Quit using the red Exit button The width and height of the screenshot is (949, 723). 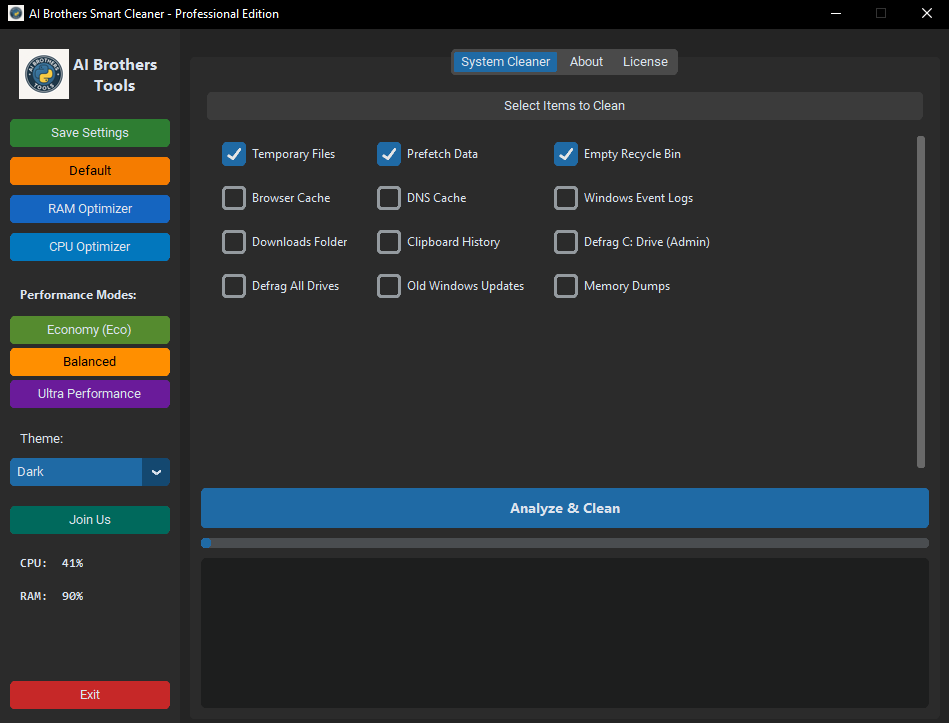pyautogui.click(x=90, y=695)
